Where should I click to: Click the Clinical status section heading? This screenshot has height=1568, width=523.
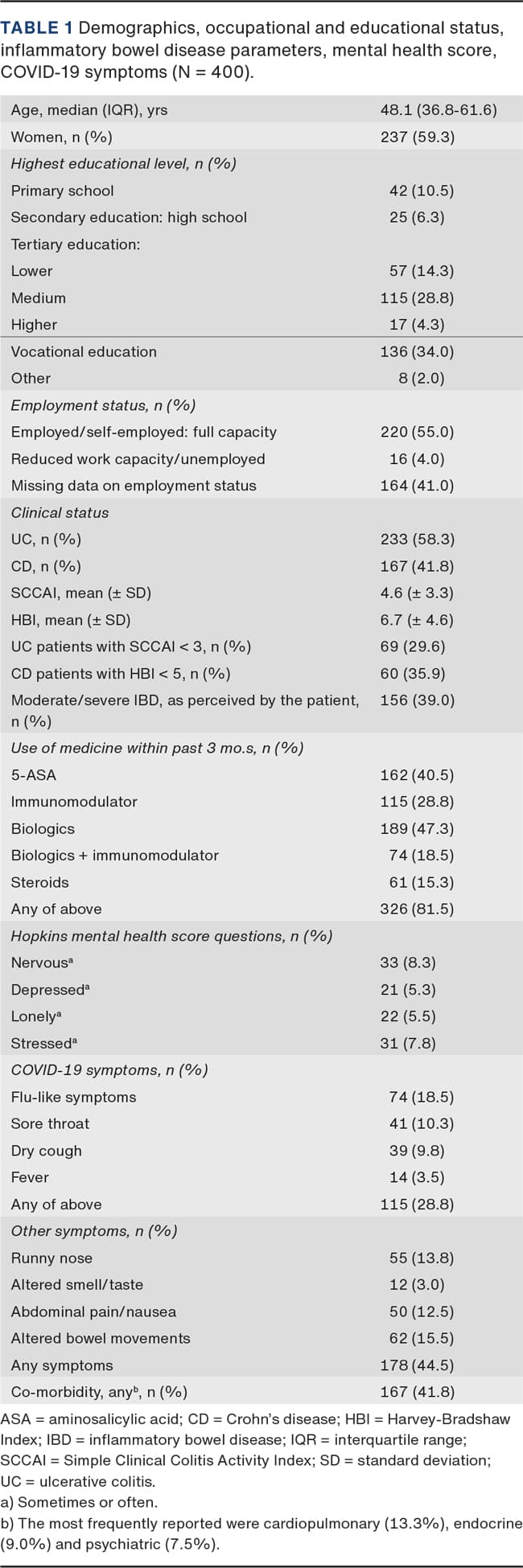(x=60, y=512)
